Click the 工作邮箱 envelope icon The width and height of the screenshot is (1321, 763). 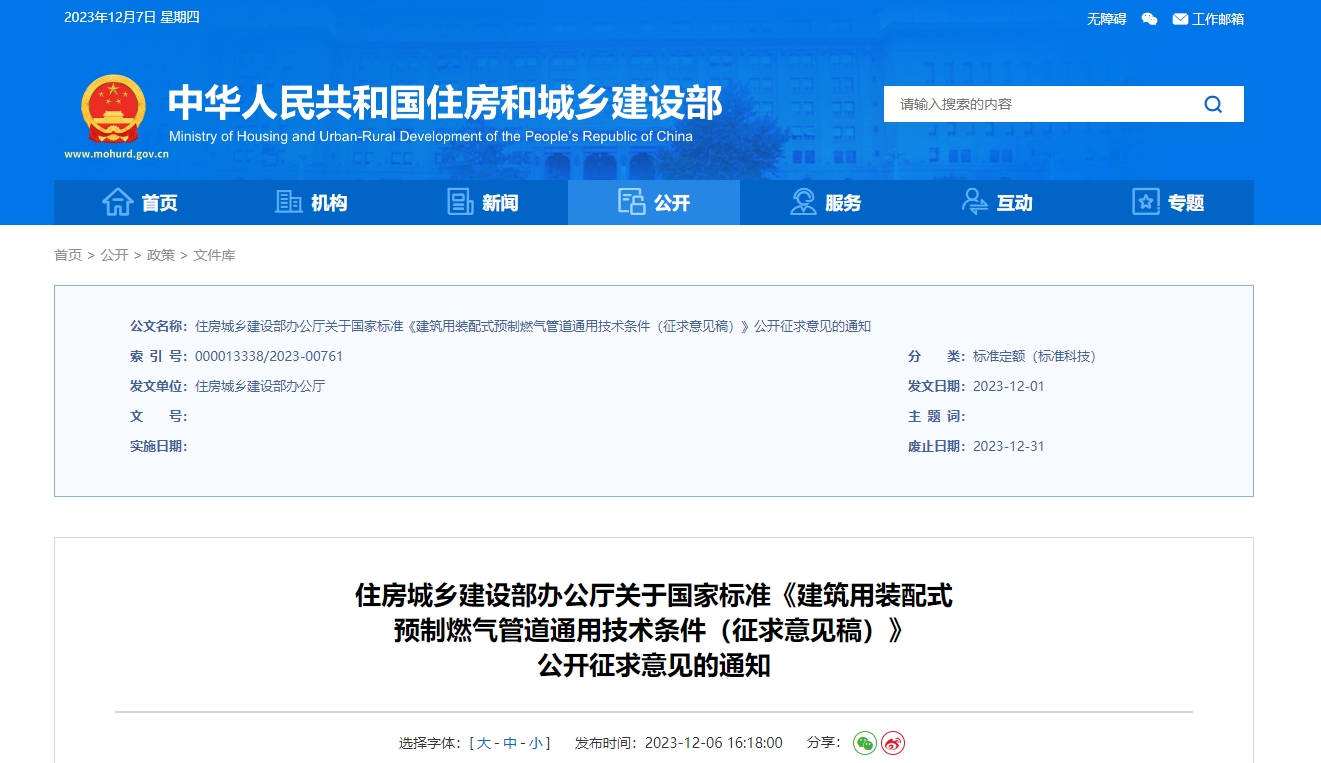pyautogui.click(x=1179, y=18)
